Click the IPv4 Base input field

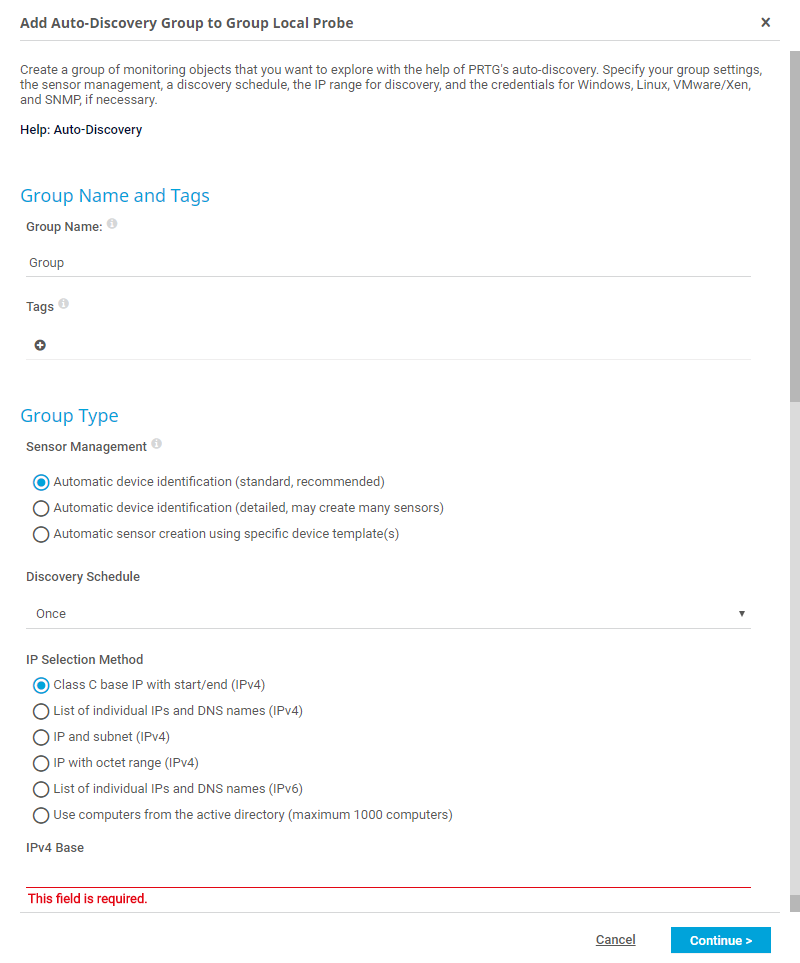pyautogui.click(x=388, y=873)
